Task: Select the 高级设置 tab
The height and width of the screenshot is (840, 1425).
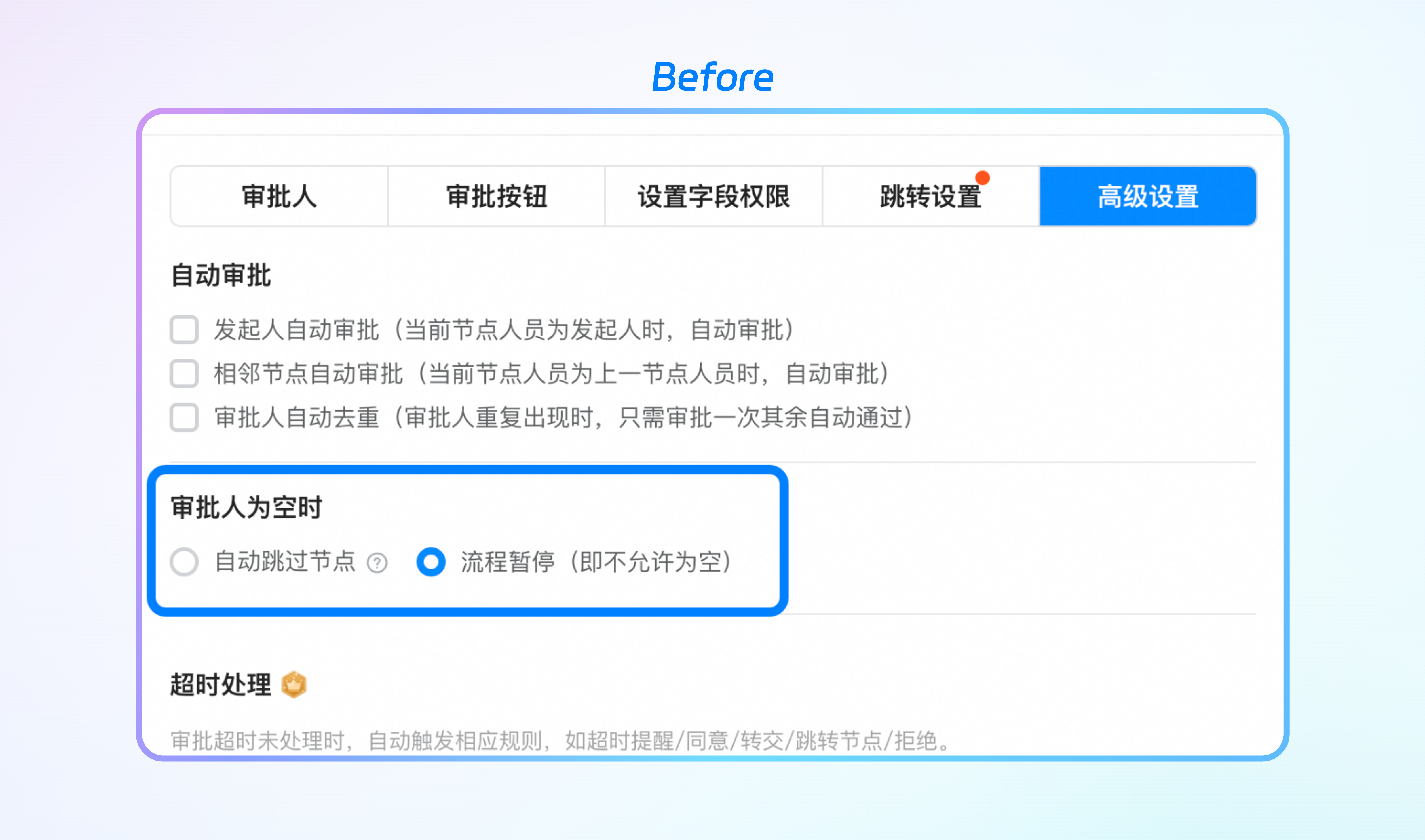Action: pos(1148,197)
